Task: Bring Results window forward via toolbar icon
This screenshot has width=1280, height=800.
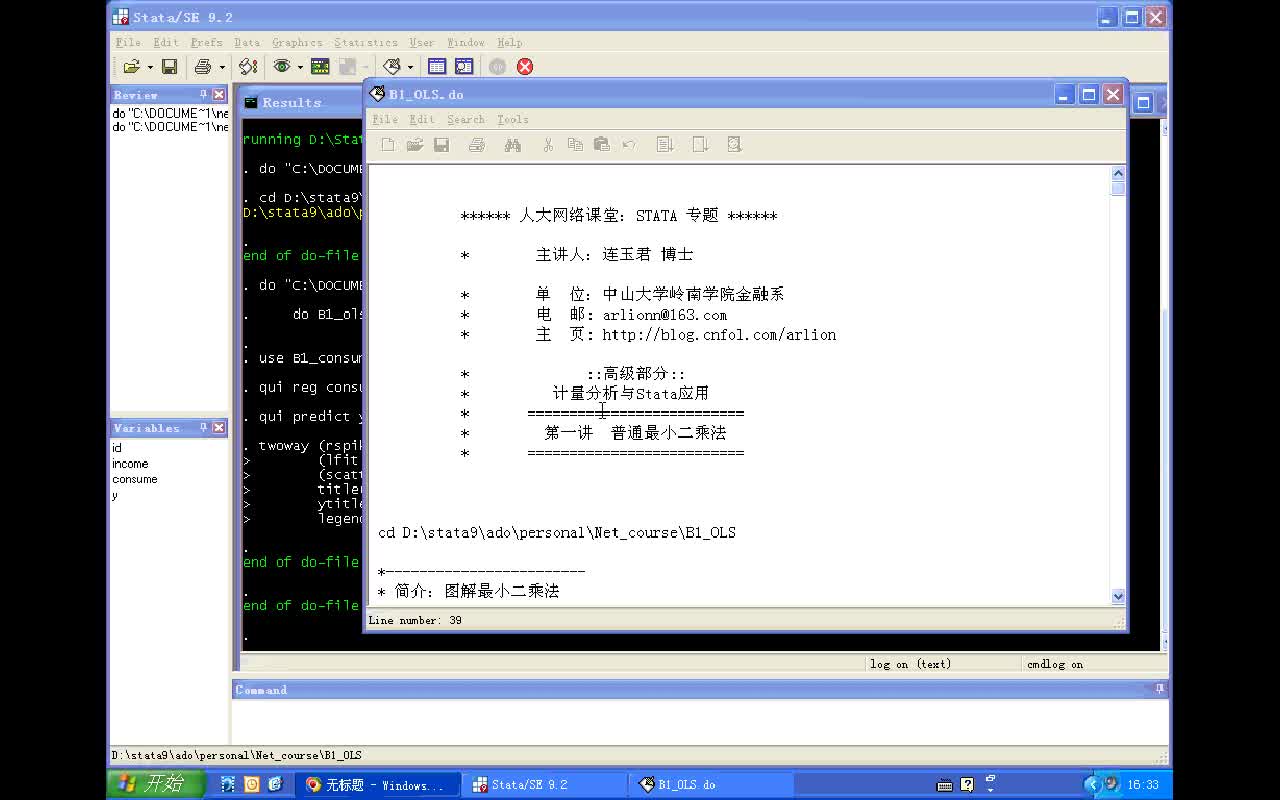Action: [320, 67]
